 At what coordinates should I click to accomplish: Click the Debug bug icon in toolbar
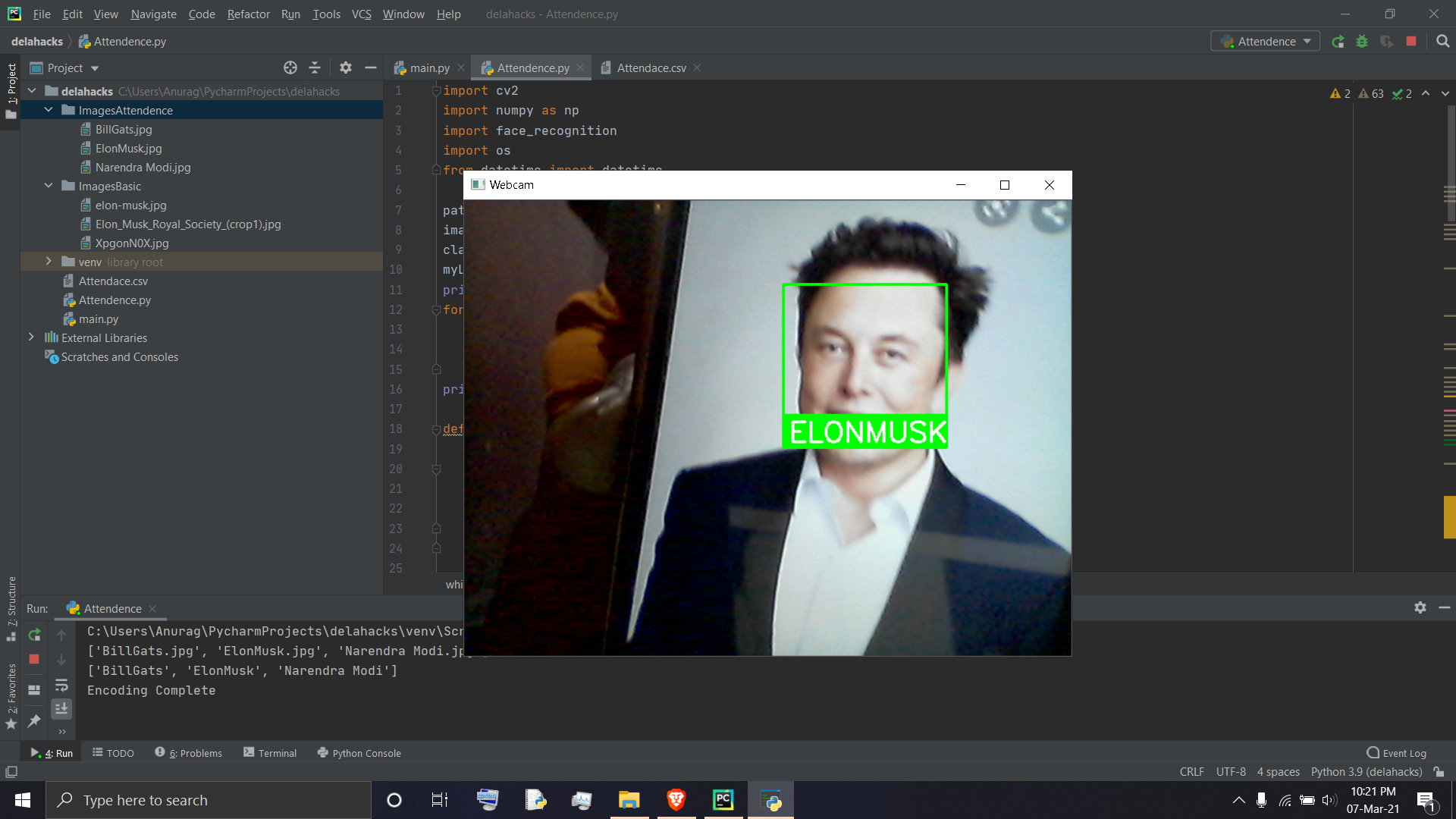1362,42
